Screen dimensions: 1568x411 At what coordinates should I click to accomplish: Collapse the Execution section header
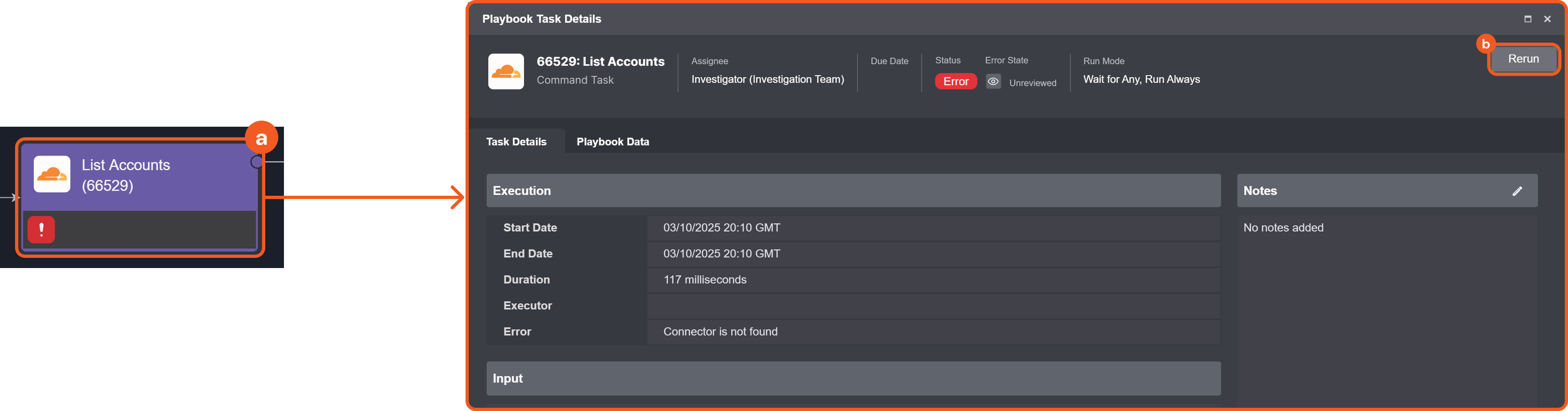(853, 190)
